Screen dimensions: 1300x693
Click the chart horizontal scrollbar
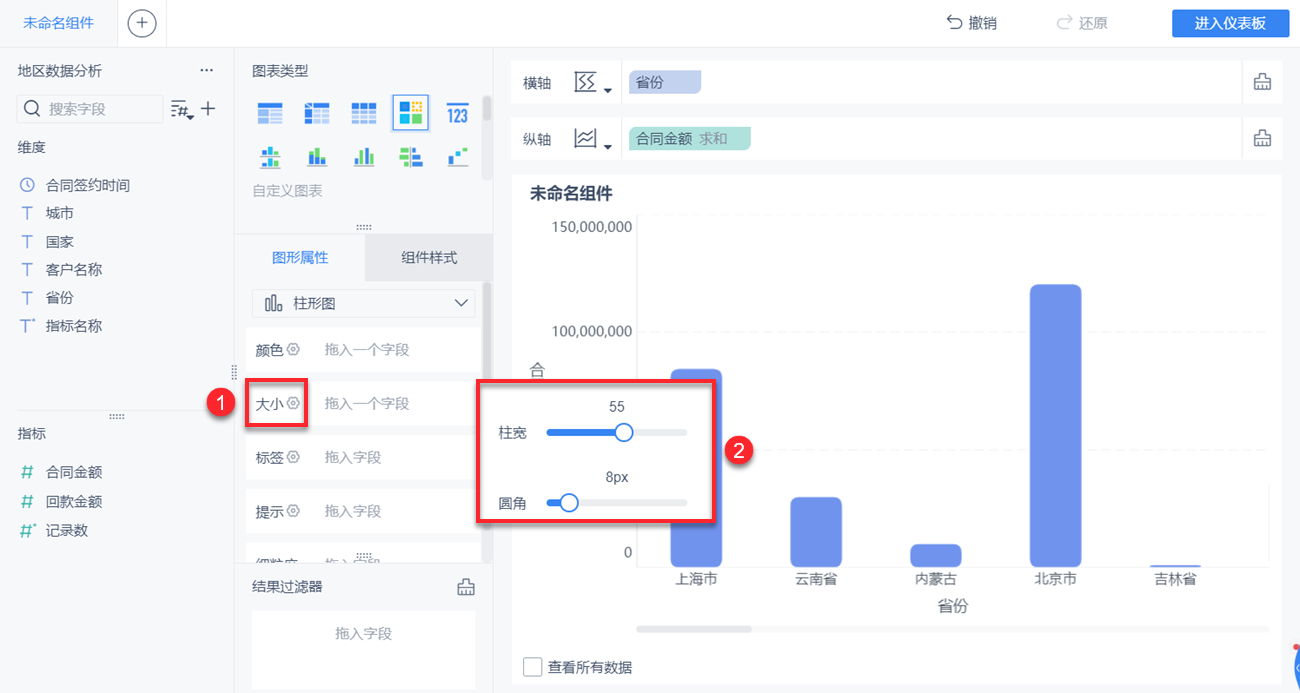pyautogui.click(x=694, y=629)
